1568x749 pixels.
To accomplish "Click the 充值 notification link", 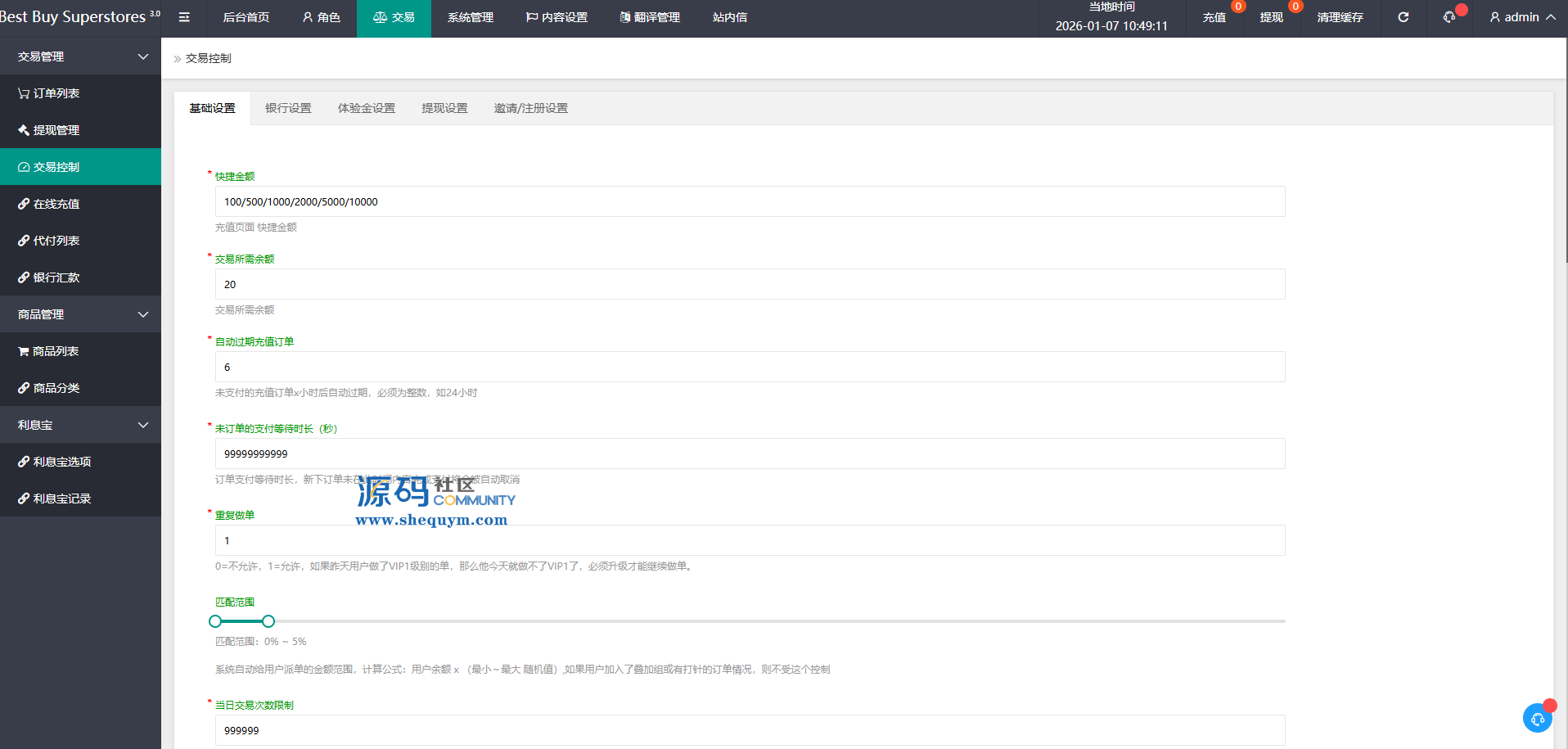I will (x=1214, y=17).
